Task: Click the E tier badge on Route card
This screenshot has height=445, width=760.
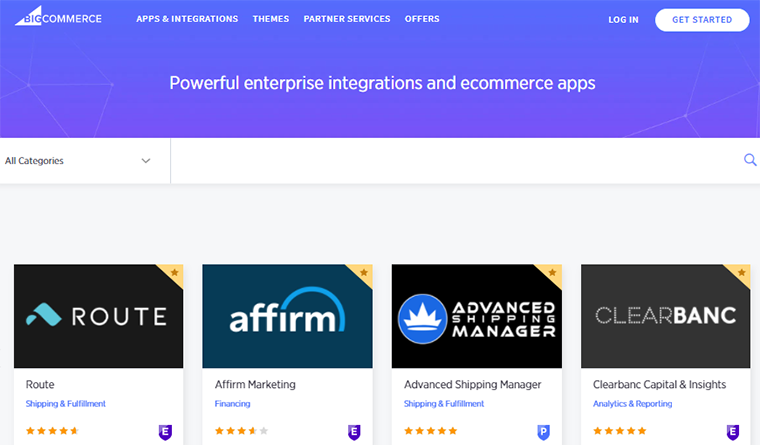Action: (165, 431)
